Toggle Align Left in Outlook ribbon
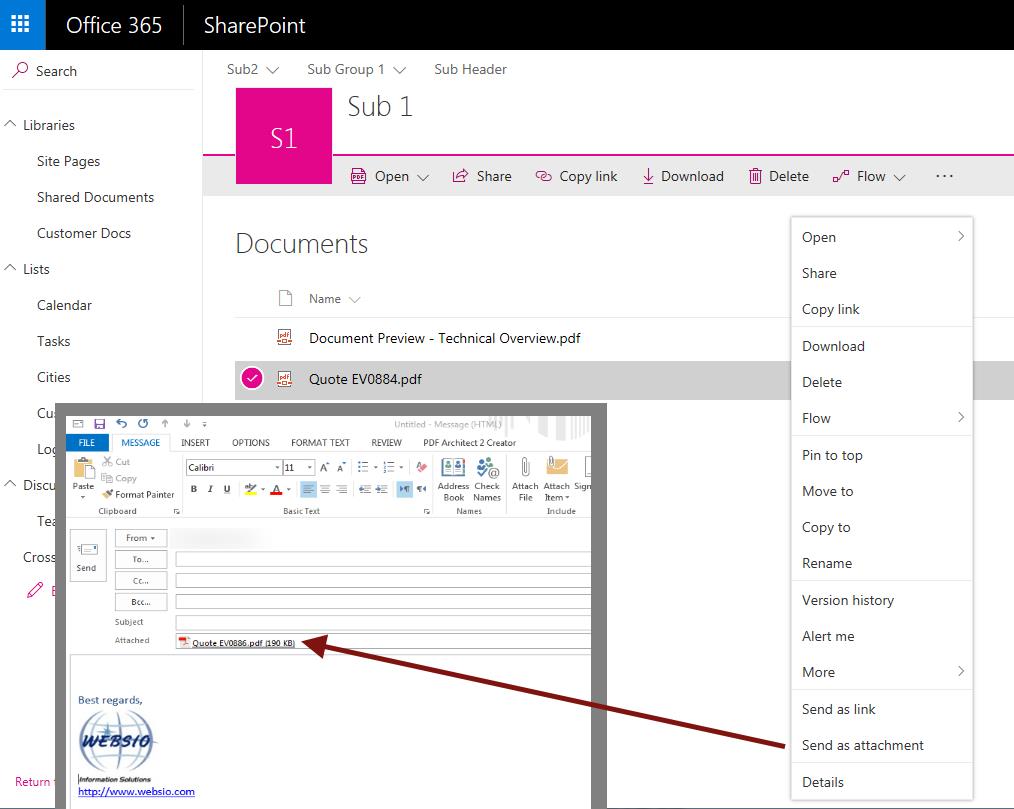 point(308,489)
